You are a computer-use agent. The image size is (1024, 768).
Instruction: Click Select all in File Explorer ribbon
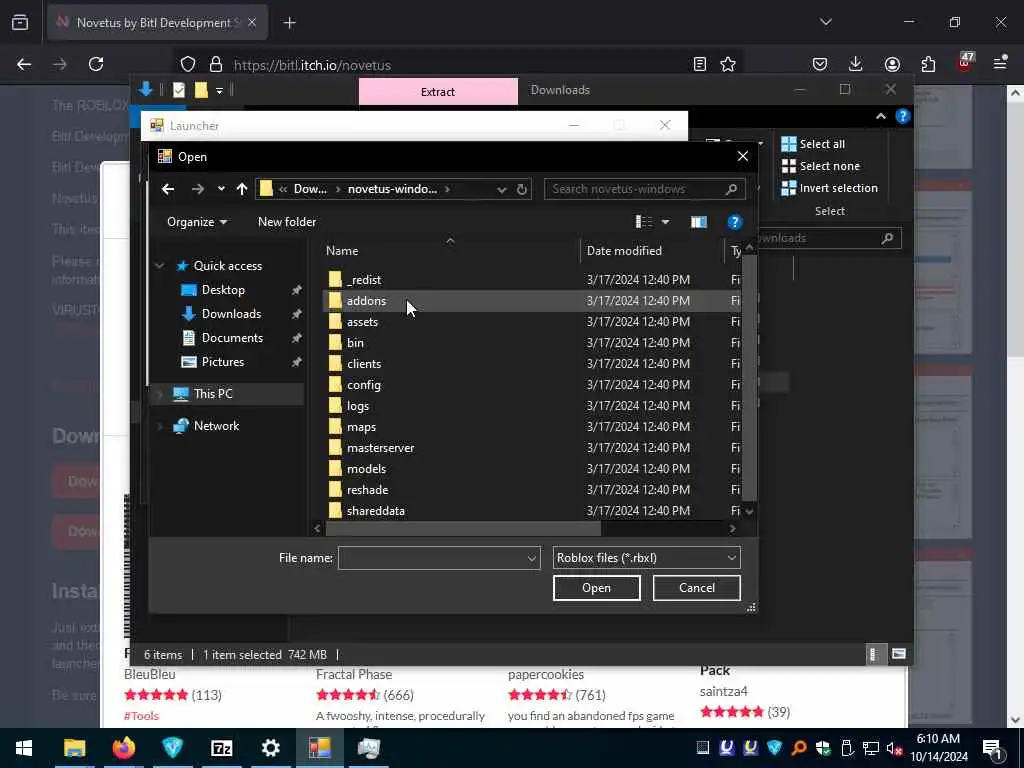[x=813, y=144]
